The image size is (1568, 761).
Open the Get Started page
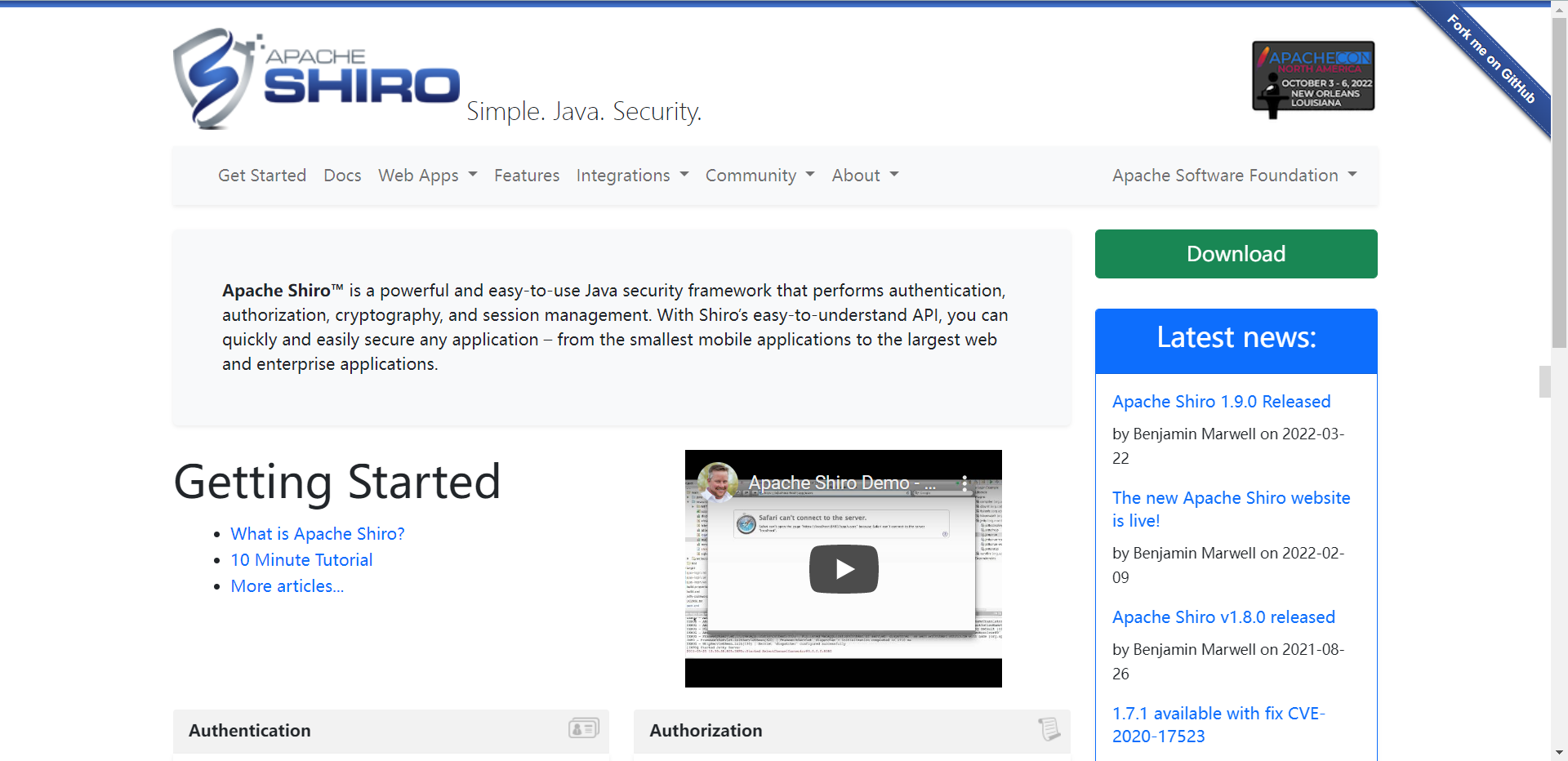click(x=262, y=176)
